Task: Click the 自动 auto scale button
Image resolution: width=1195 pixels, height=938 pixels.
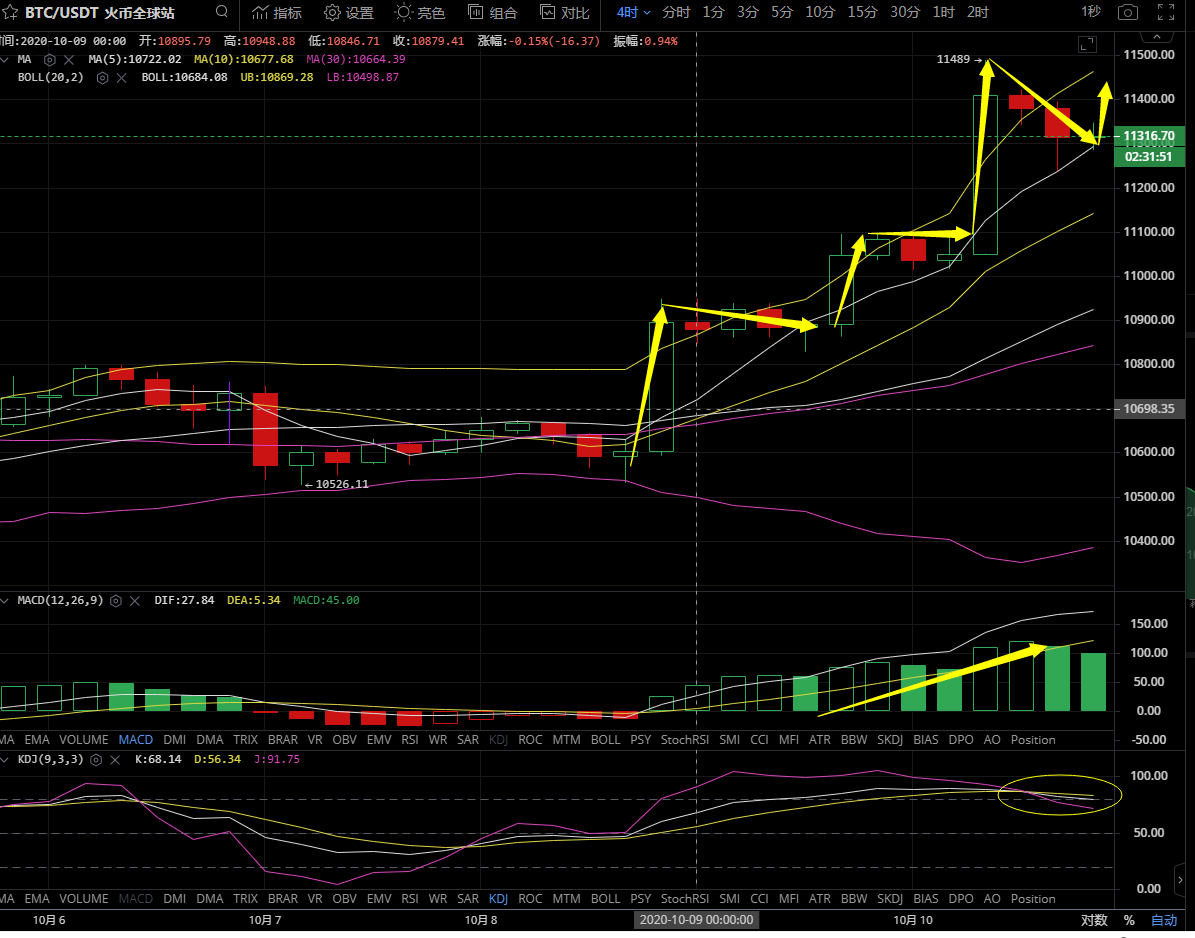Action: pos(1164,920)
